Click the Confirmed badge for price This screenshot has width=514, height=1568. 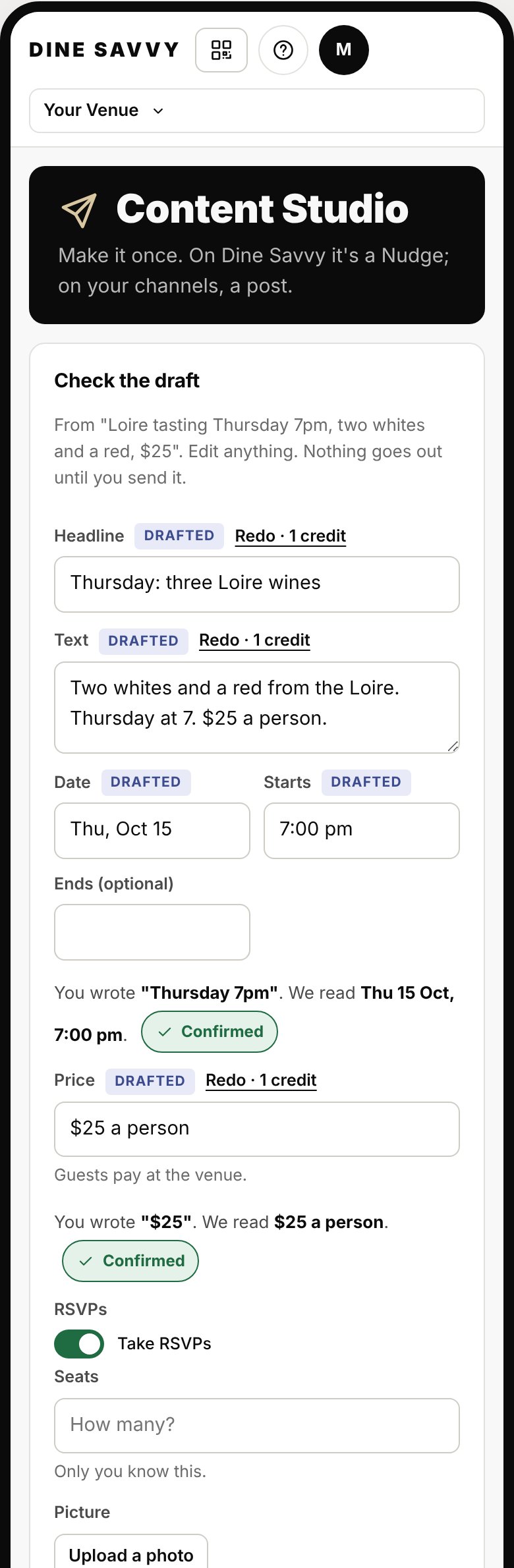pos(130,1261)
